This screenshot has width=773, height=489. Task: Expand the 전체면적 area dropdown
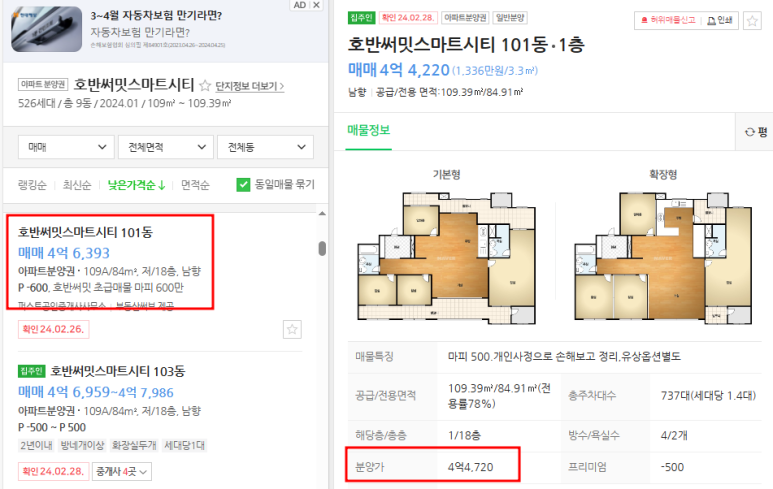(166, 147)
